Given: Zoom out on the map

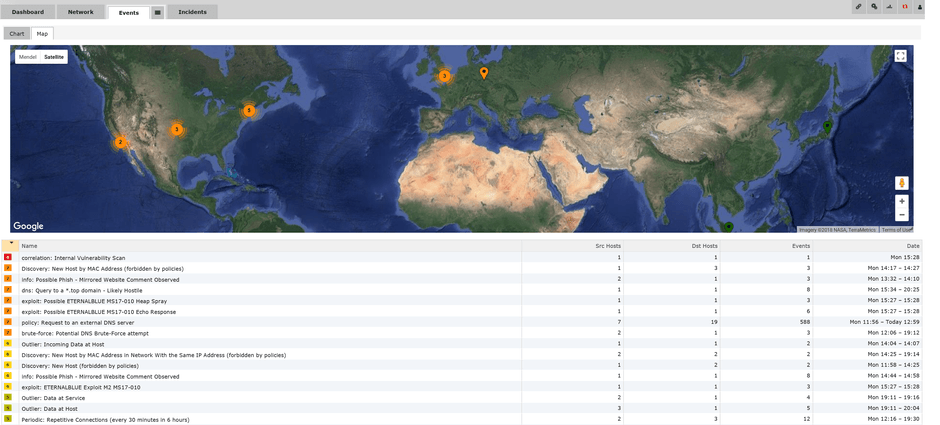Looking at the screenshot, I should pyautogui.click(x=901, y=214).
